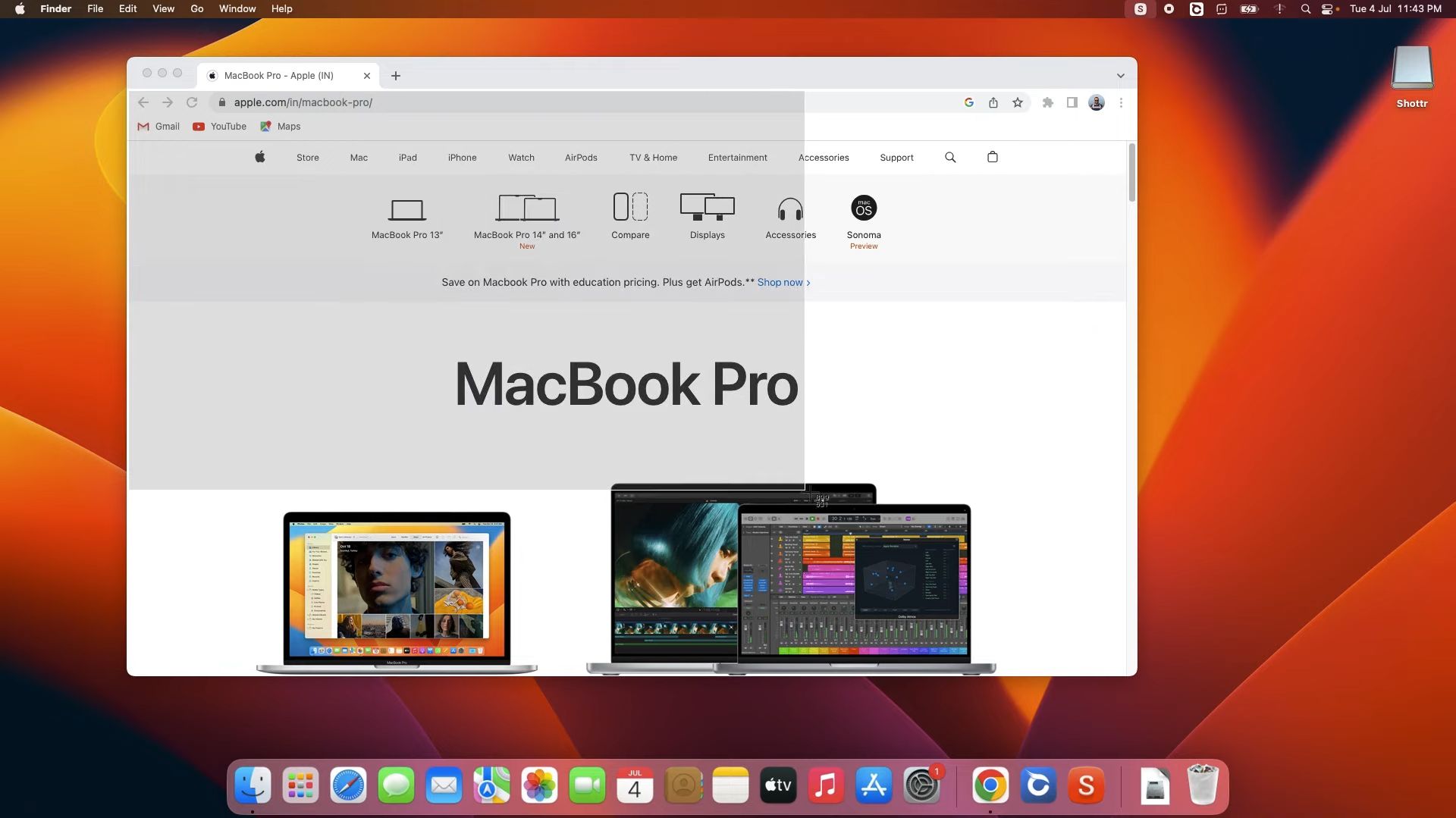1456x818 pixels.
Task: Search apple.com with the magnifier icon
Action: 950,157
